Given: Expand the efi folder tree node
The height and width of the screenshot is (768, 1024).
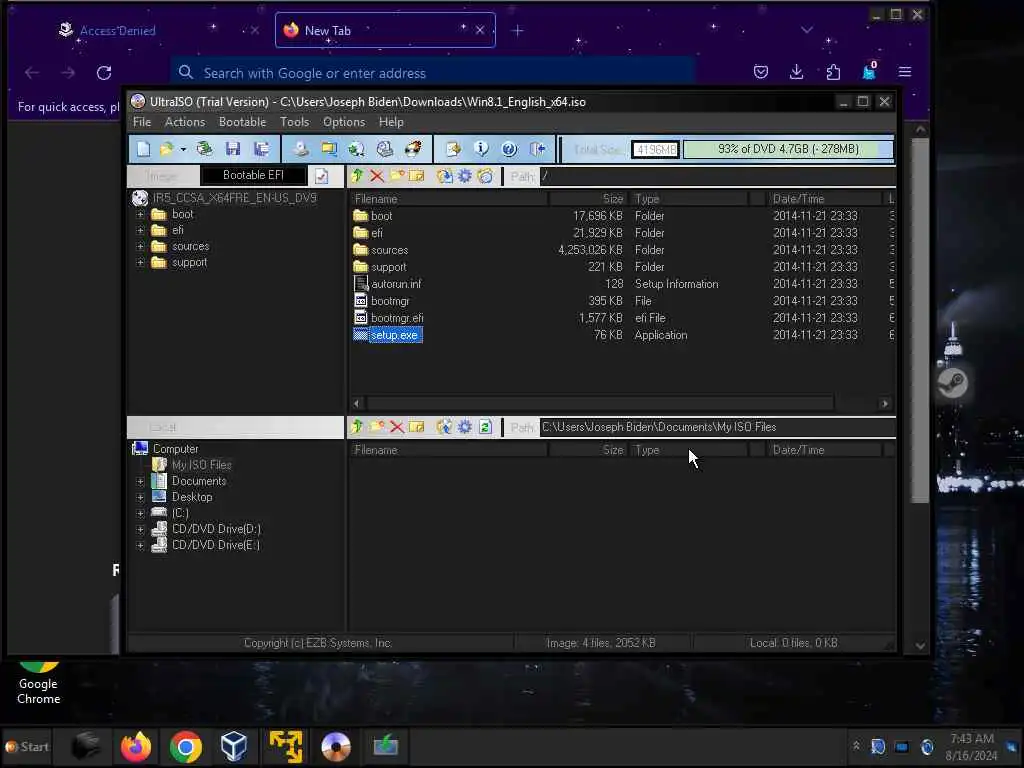Looking at the screenshot, I should point(140,230).
